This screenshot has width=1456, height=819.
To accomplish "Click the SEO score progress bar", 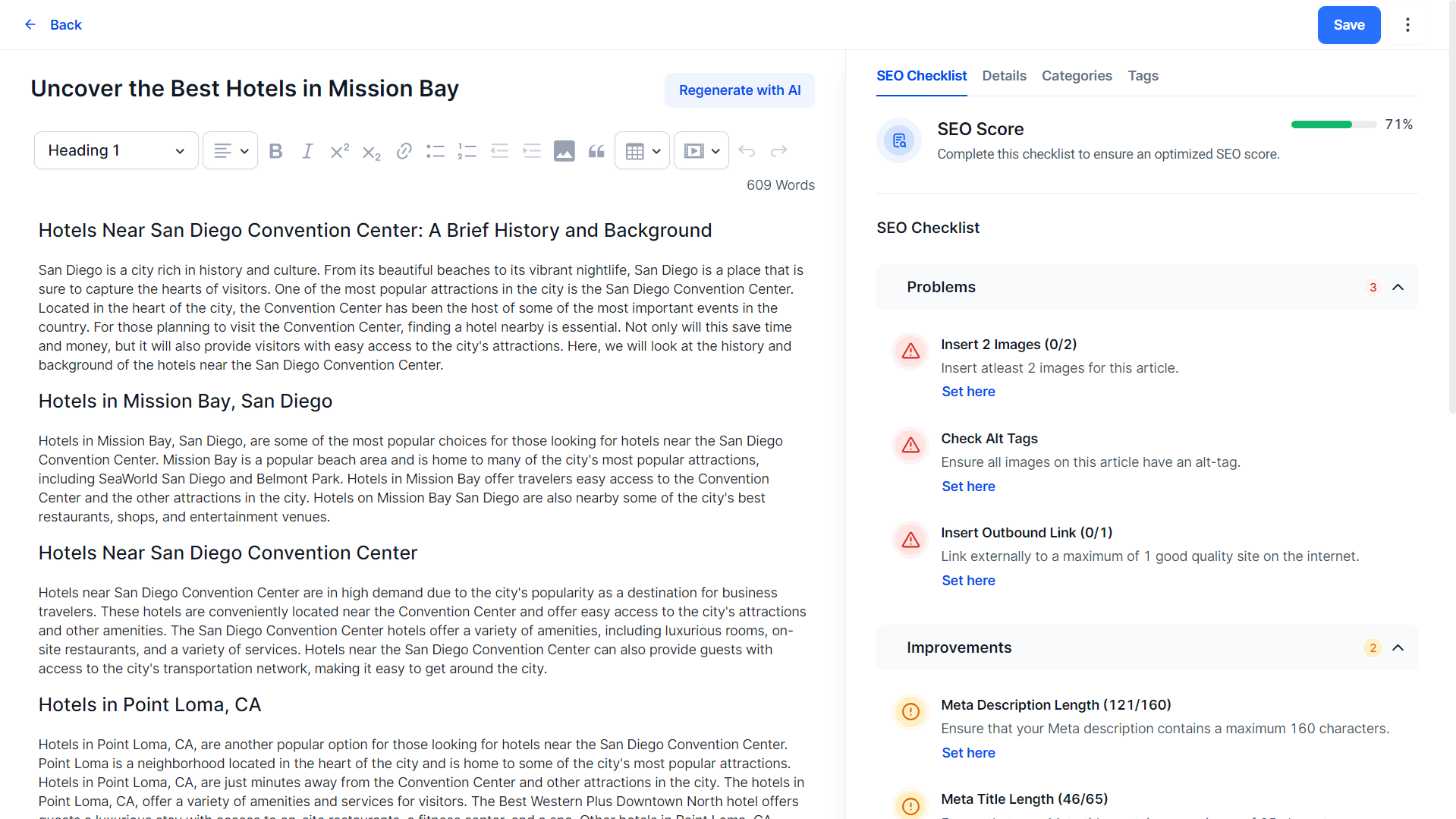I will tap(1333, 124).
